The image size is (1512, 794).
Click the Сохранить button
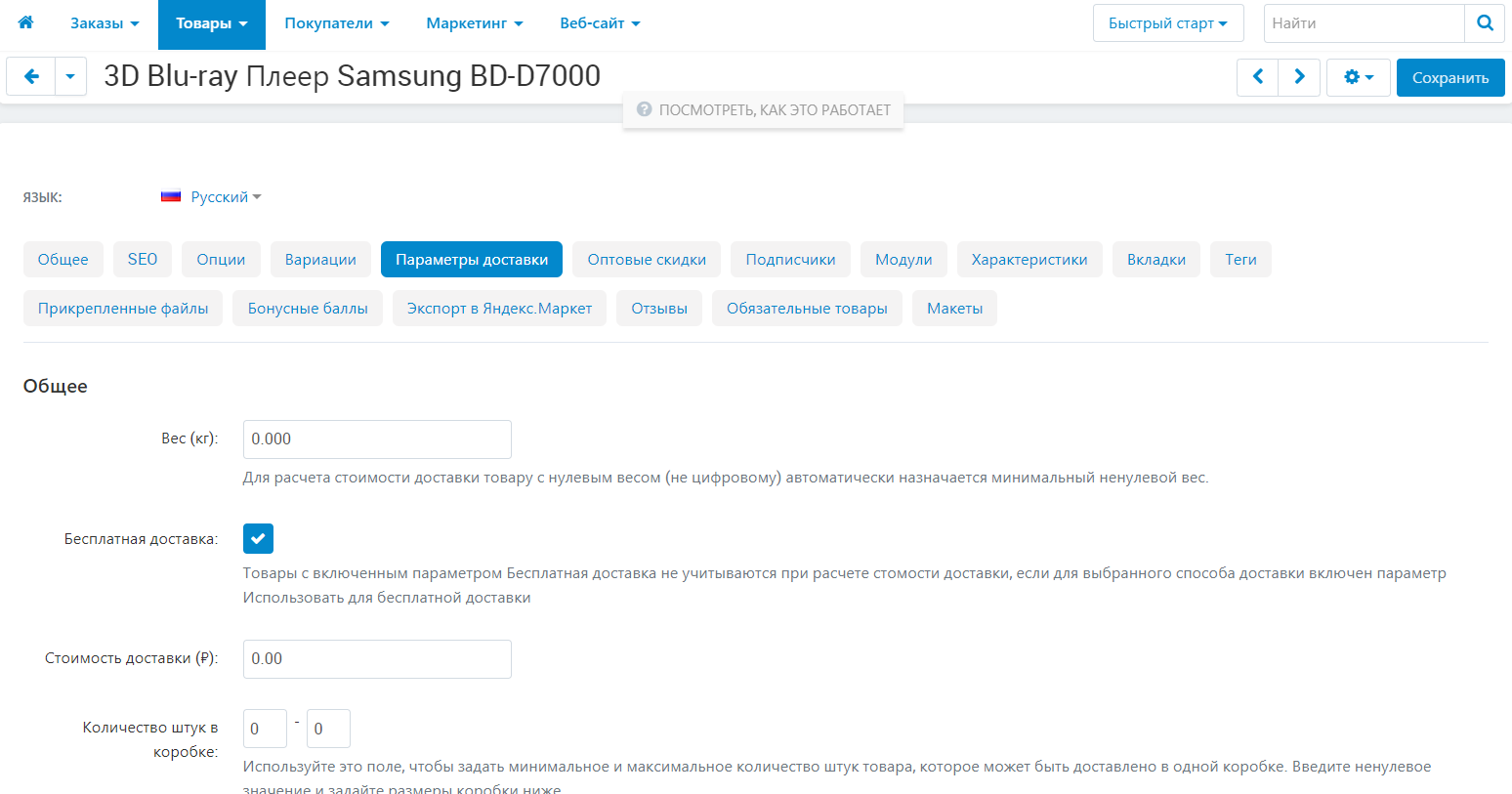pyautogui.click(x=1450, y=77)
